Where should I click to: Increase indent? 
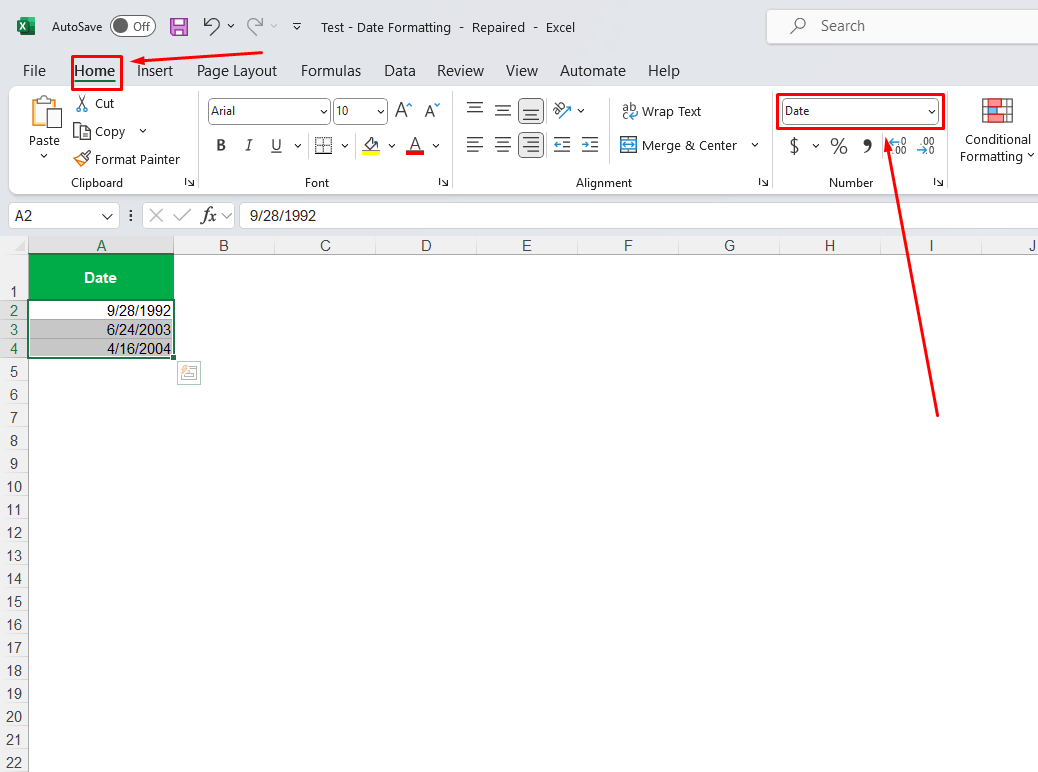coord(590,144)
